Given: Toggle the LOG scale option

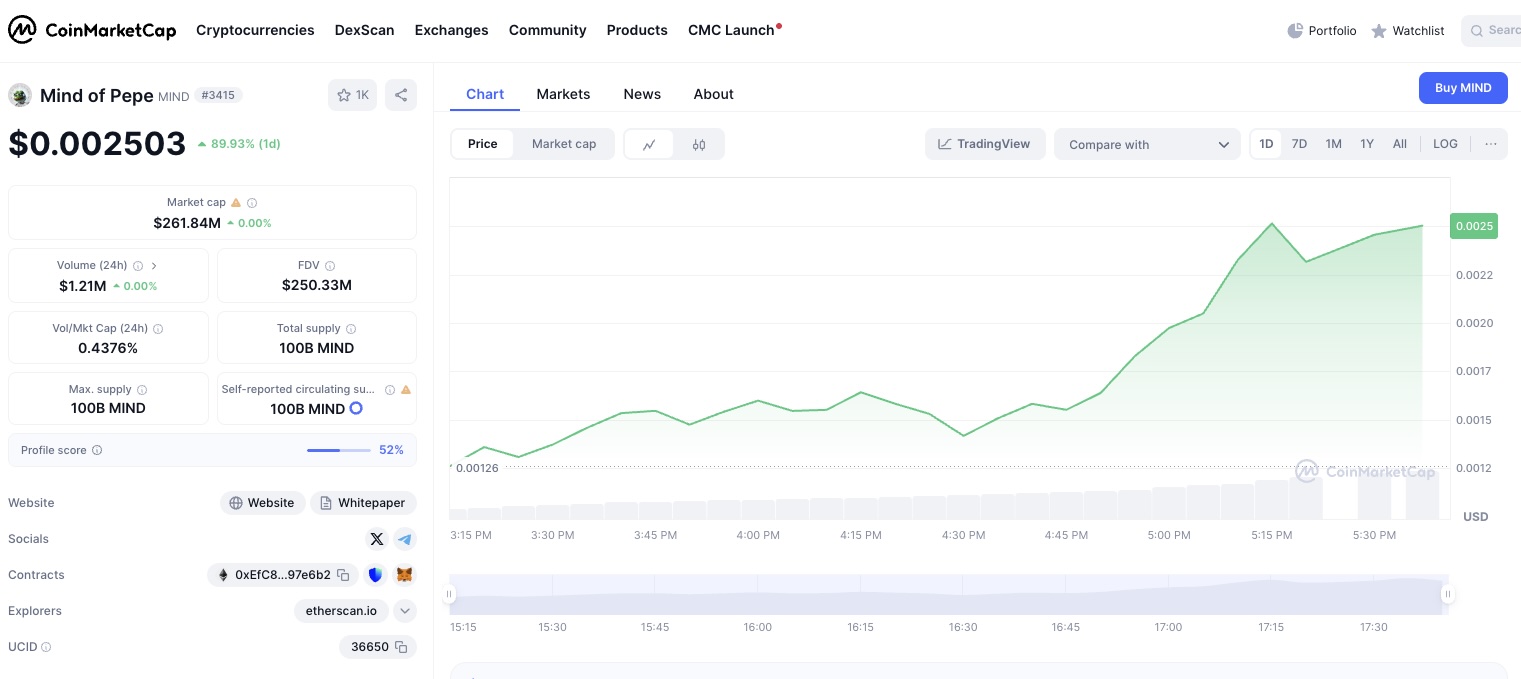Looking at the screenshot, I should coord(1445,144).
